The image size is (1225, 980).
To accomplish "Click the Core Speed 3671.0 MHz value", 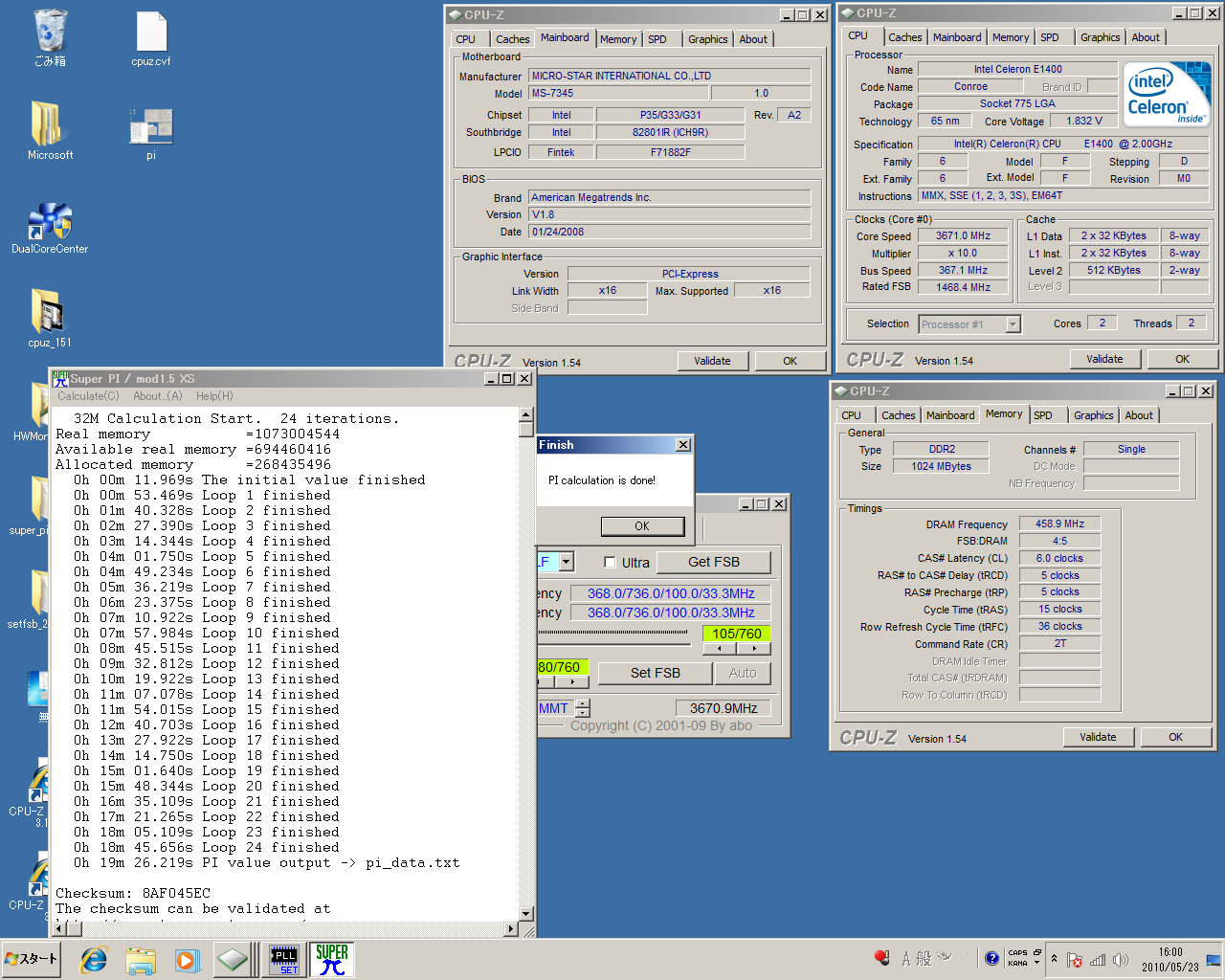I will tap(963, 235).
